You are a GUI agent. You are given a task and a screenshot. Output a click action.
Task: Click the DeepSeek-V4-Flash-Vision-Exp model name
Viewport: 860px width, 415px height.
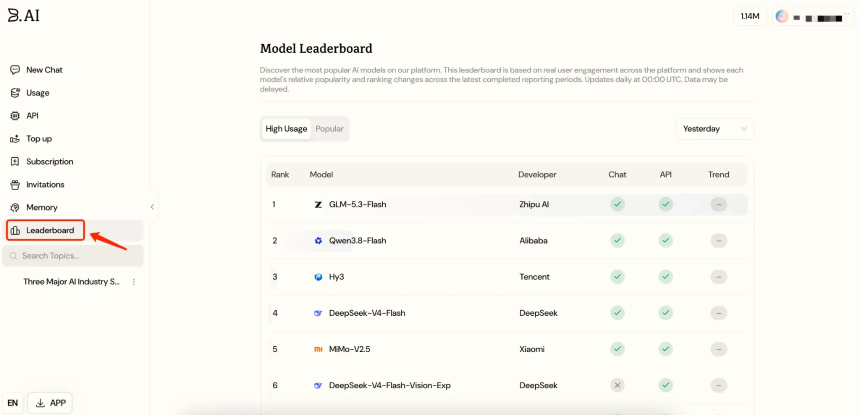390,385
